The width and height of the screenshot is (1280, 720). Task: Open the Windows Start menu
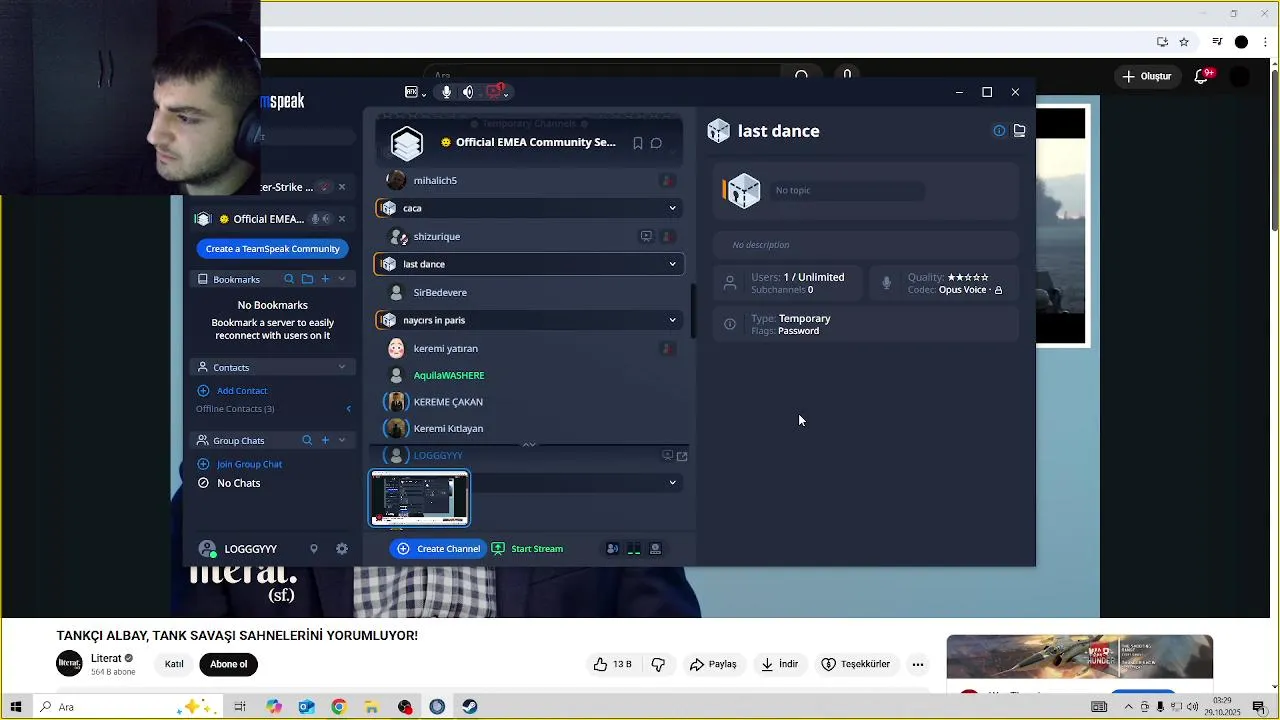15,707
